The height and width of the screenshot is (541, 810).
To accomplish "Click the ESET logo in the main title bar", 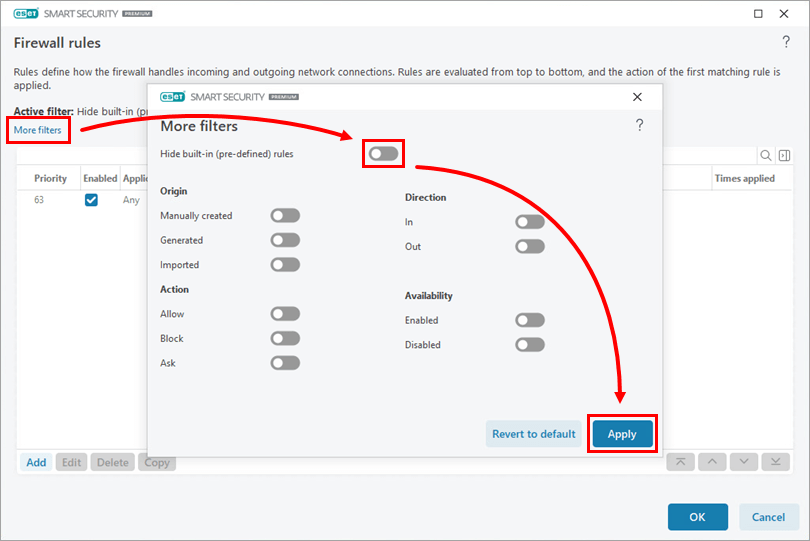I will [26, 14].
